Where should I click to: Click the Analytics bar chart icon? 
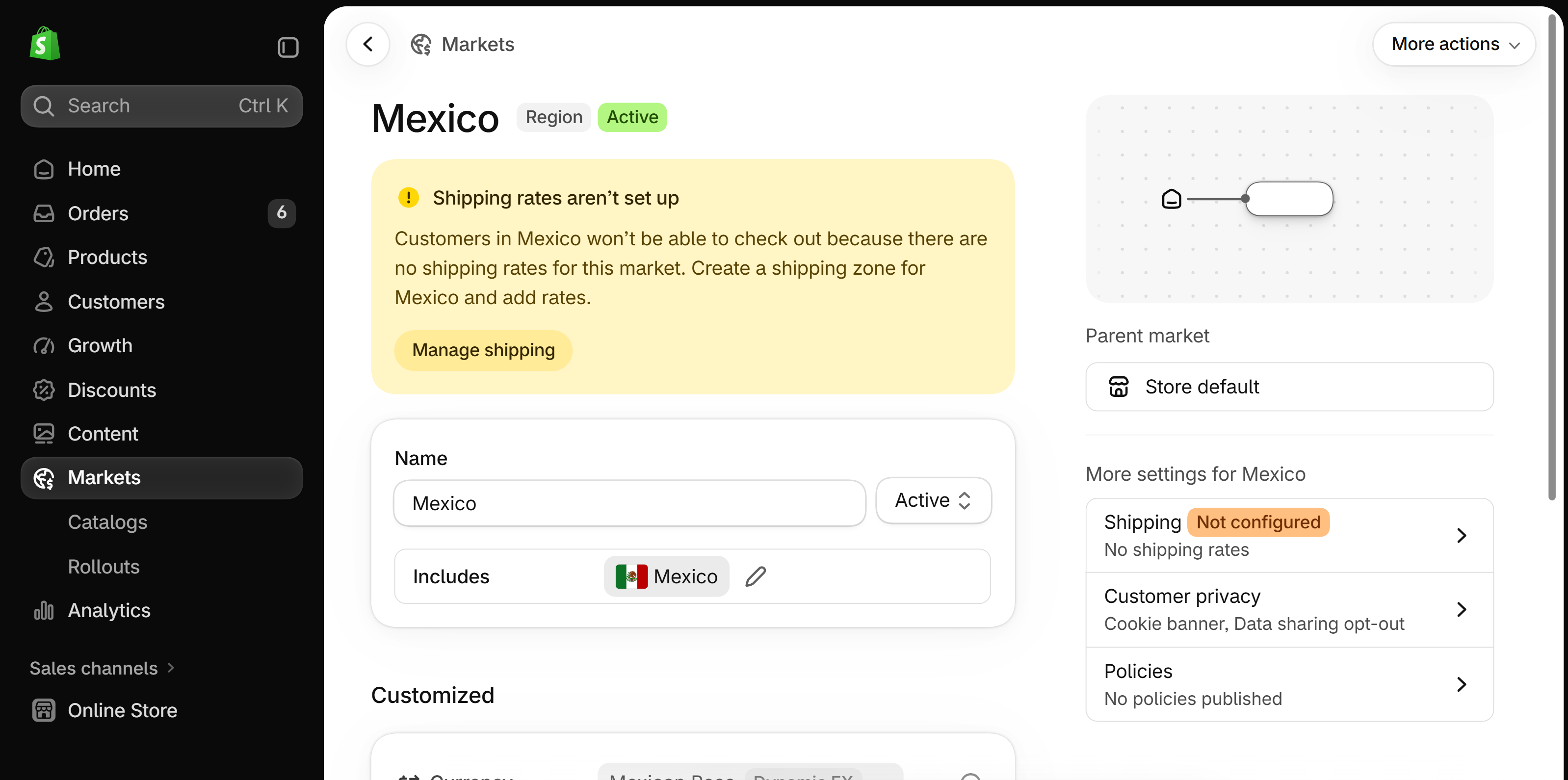click(44, 610)
